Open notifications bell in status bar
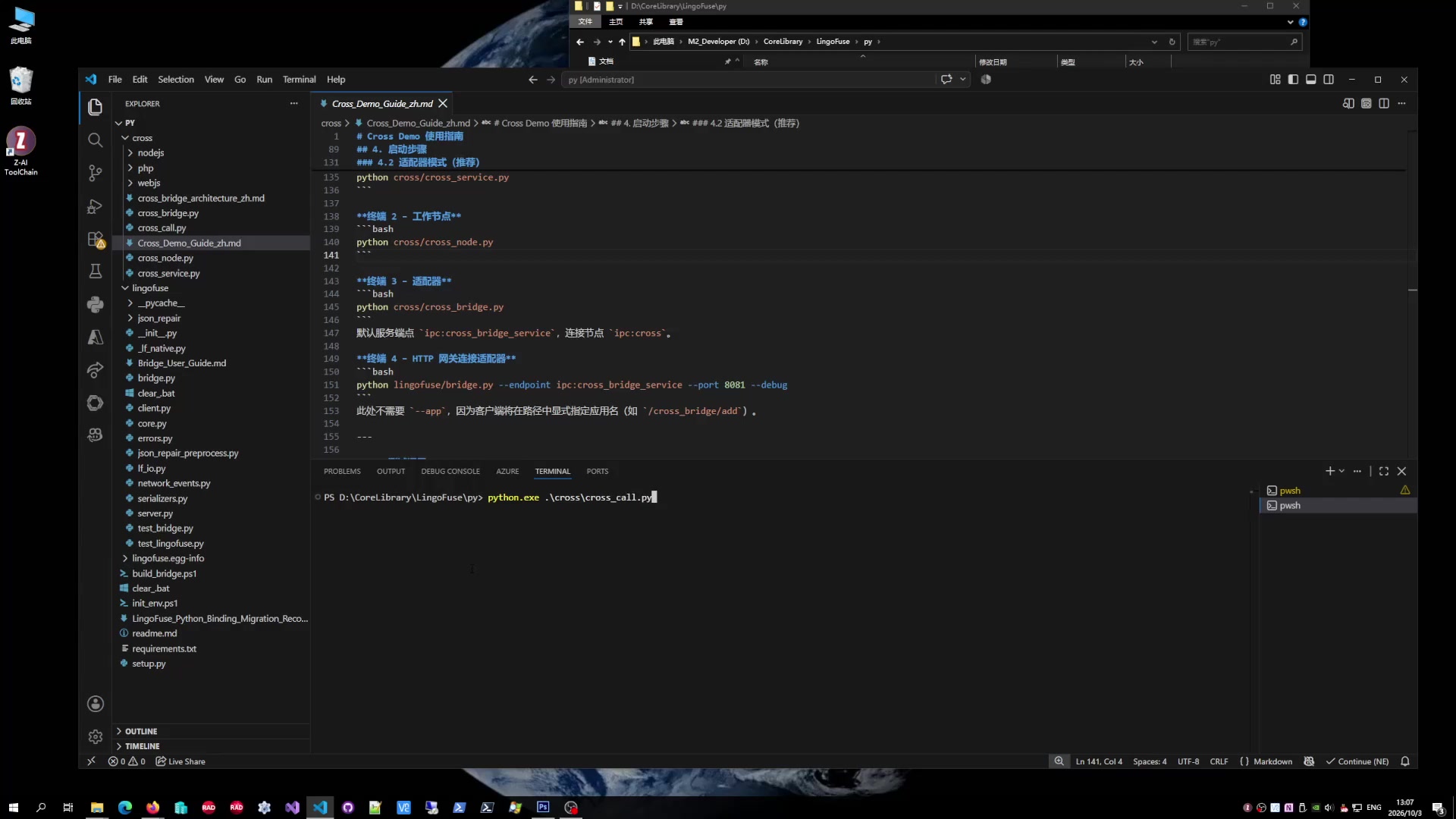 pyautogui.click(x=1405, y=761)
